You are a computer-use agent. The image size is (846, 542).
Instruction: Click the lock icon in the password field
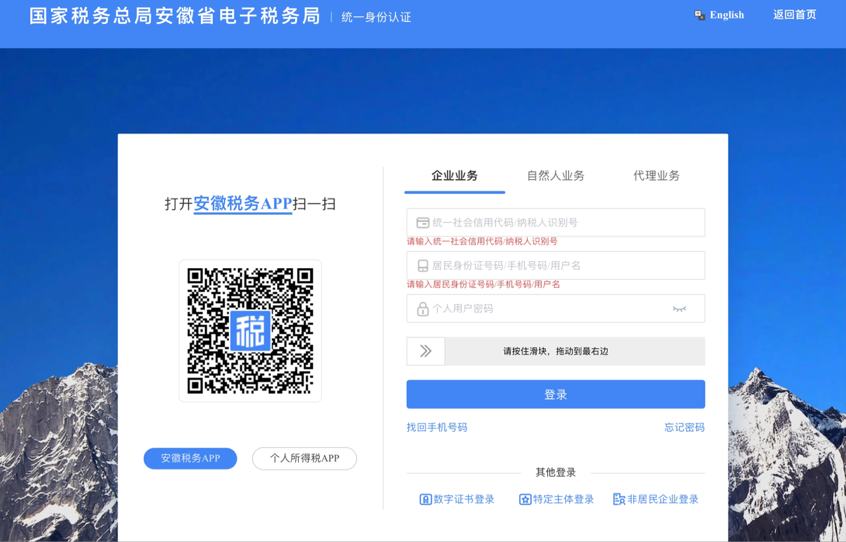click(422, 308)
